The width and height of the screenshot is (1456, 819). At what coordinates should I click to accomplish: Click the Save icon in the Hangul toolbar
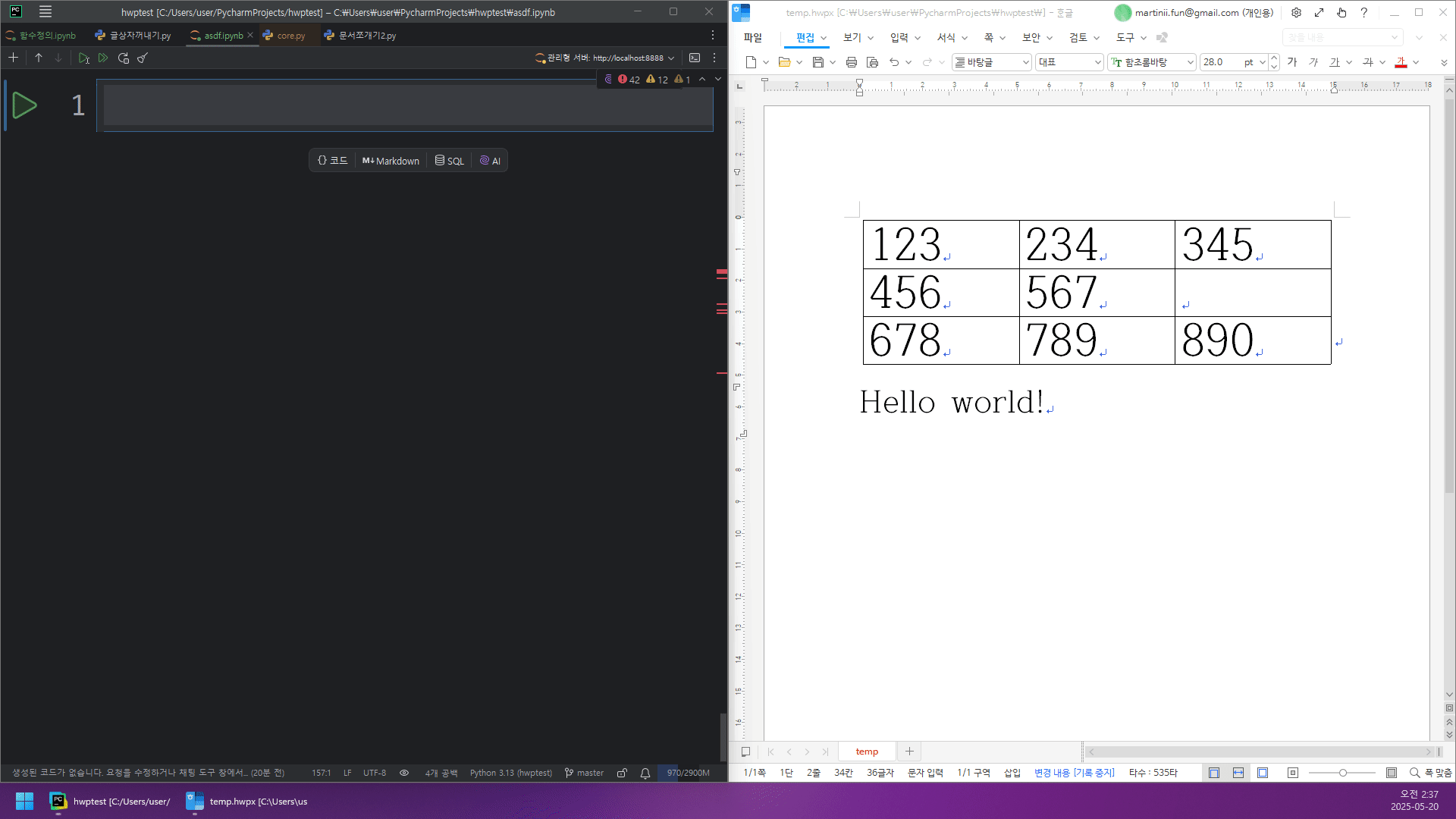coord(817,62)
